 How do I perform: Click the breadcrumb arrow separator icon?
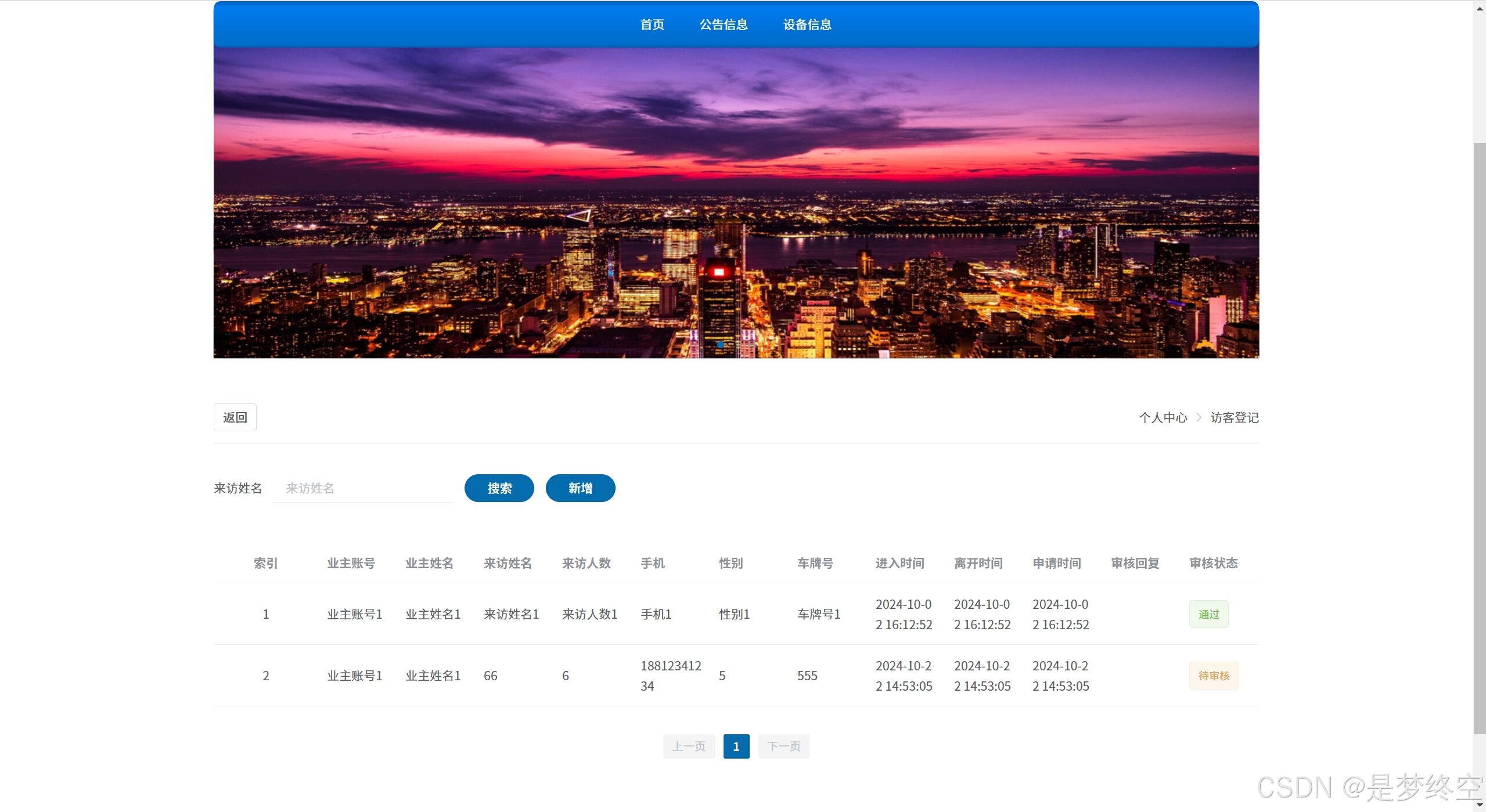(x=1199, y=417)
